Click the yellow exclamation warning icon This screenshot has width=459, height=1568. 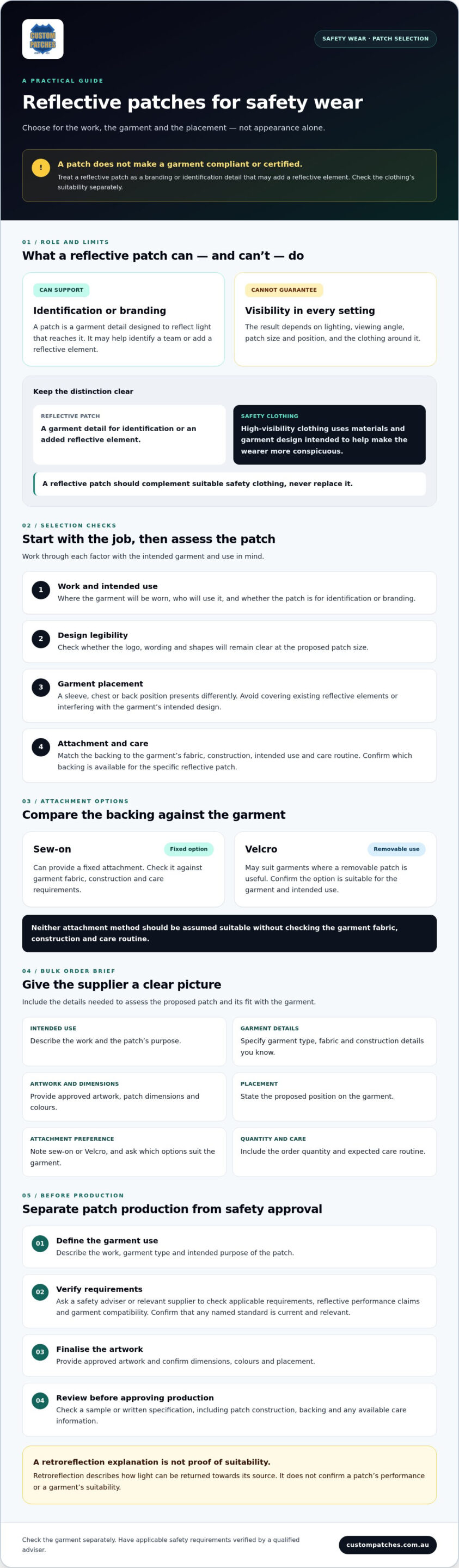coord(41,168)
